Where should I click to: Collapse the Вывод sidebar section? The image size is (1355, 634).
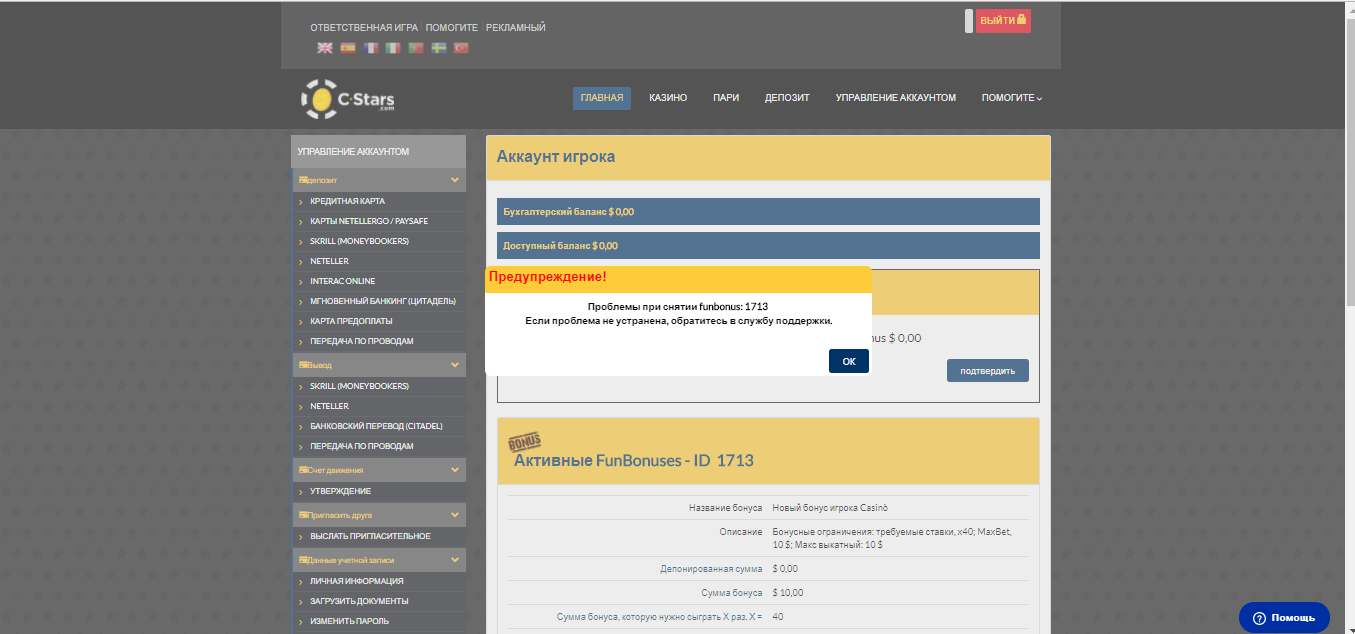tap(455, 365)
